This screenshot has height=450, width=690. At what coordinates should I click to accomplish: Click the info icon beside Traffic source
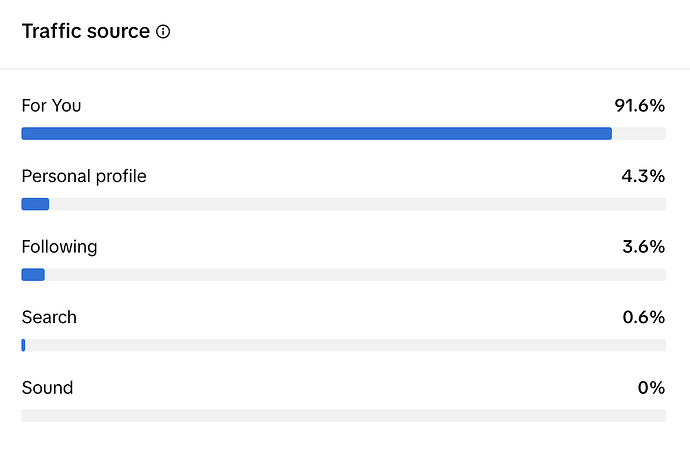(x=163, y=32)
